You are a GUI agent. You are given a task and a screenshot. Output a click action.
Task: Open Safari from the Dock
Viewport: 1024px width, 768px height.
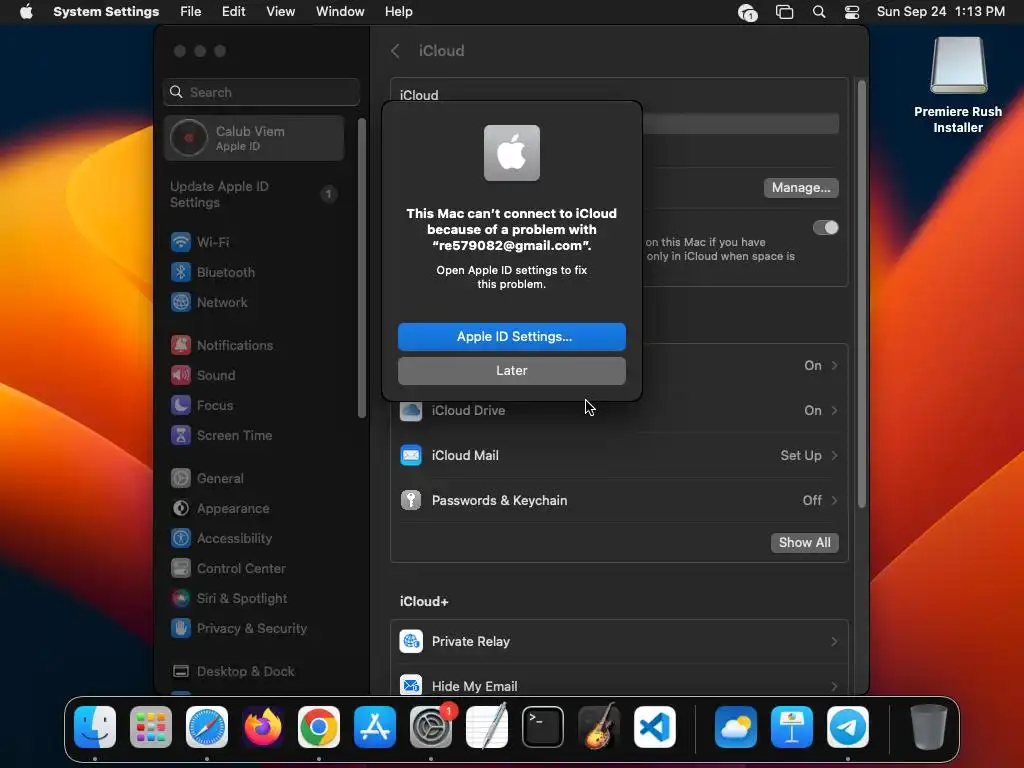tap(207, 727)
